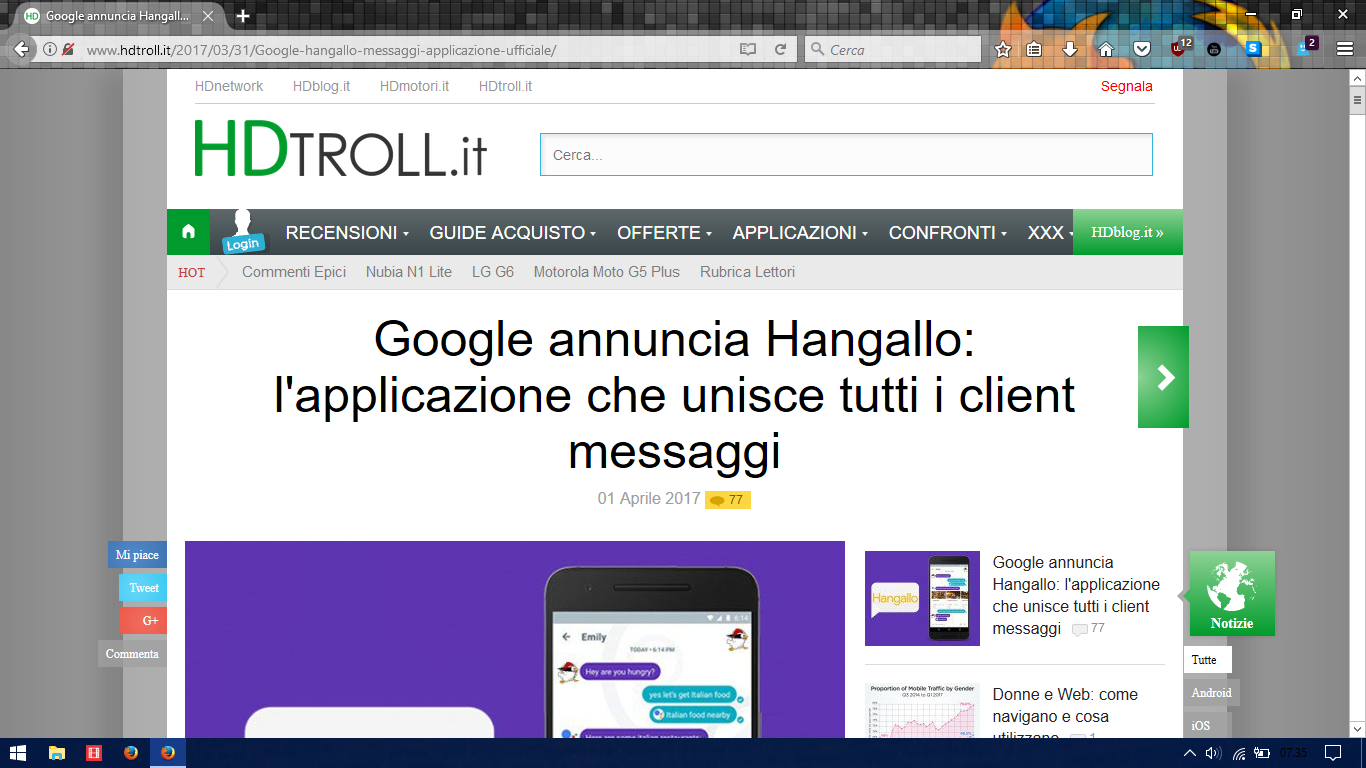Expand RECENSIONI menu
This screenshot has height=768, width=1366.
pyautogui.click(x=347, y=233)
